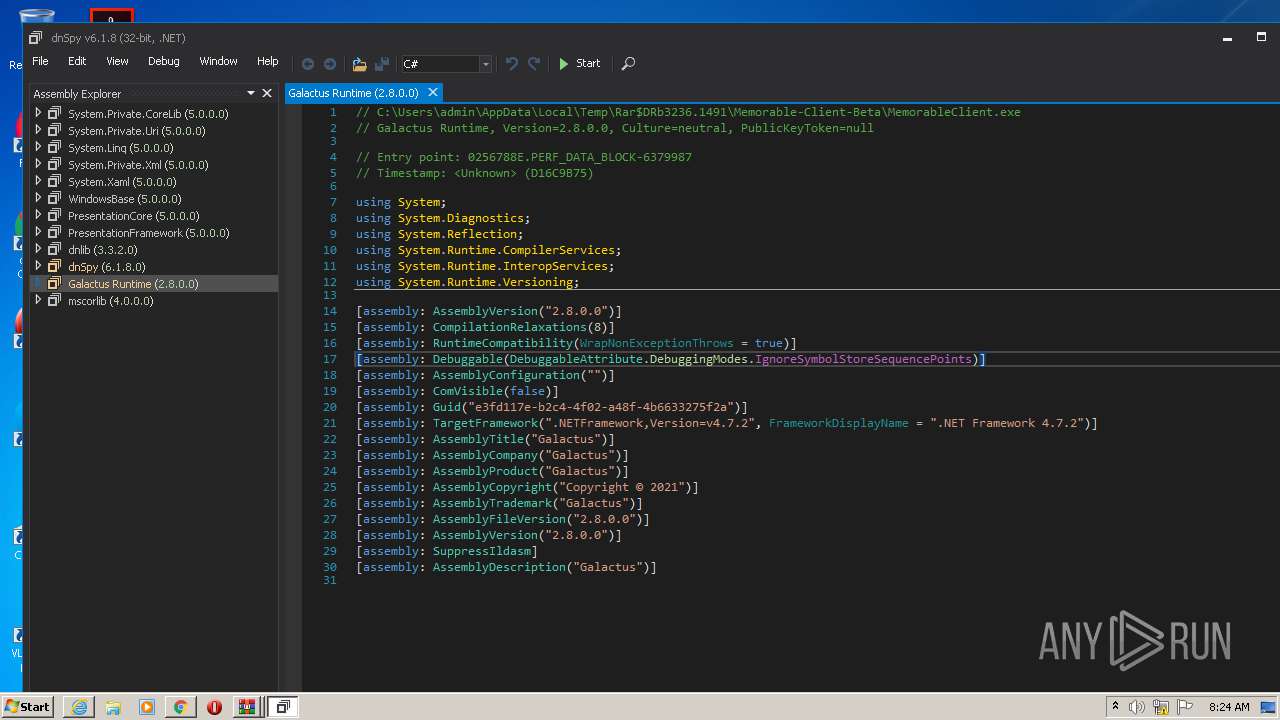Expand the PresentationCore node
The width and height of the screenshot is (1280, 720).
coord(38,215)
